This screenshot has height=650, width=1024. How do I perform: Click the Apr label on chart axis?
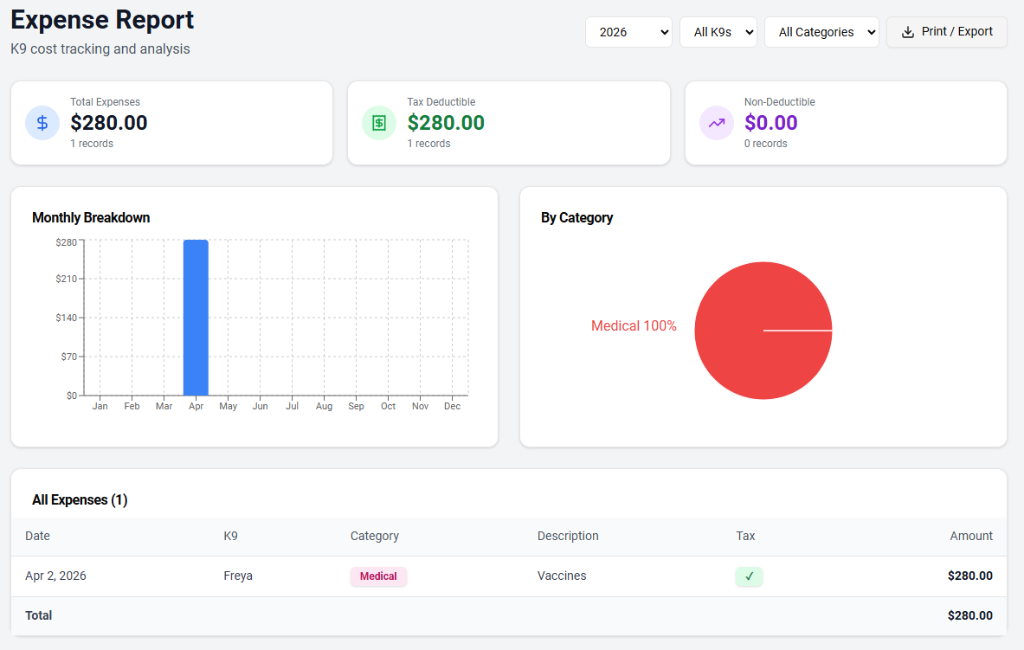[x=196, y=406]
